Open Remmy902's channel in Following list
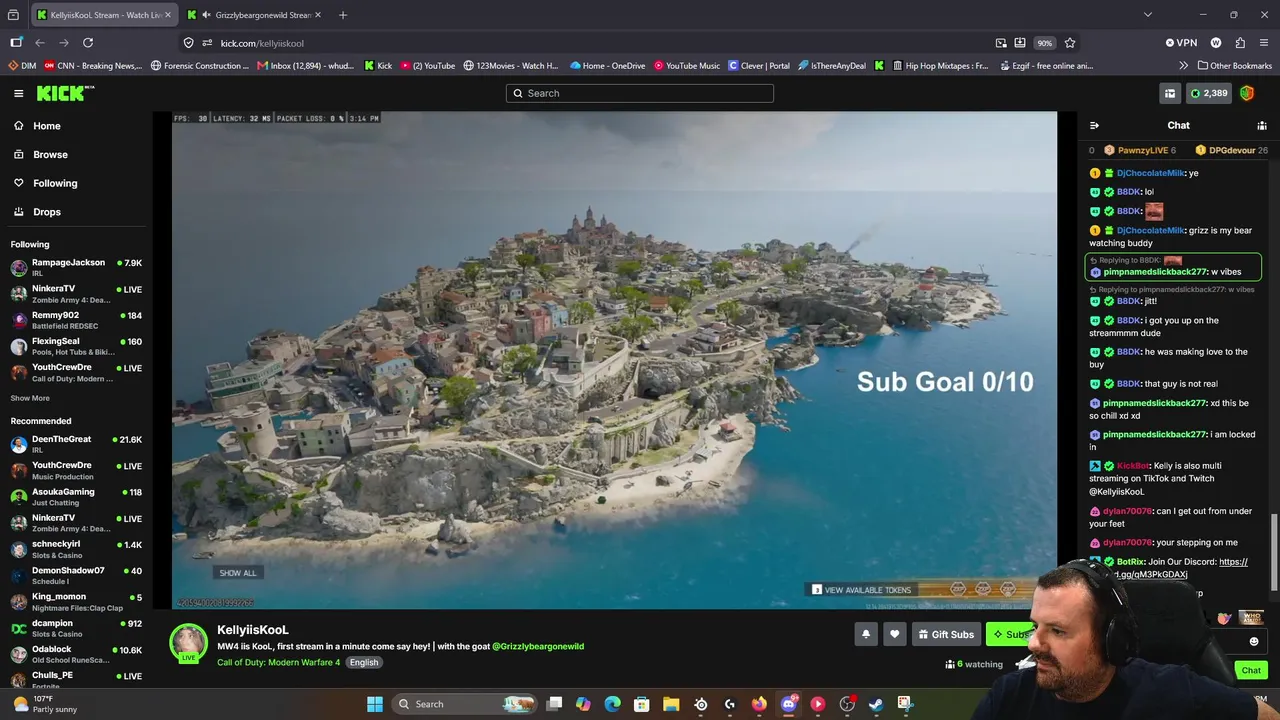 click(76, 320)
